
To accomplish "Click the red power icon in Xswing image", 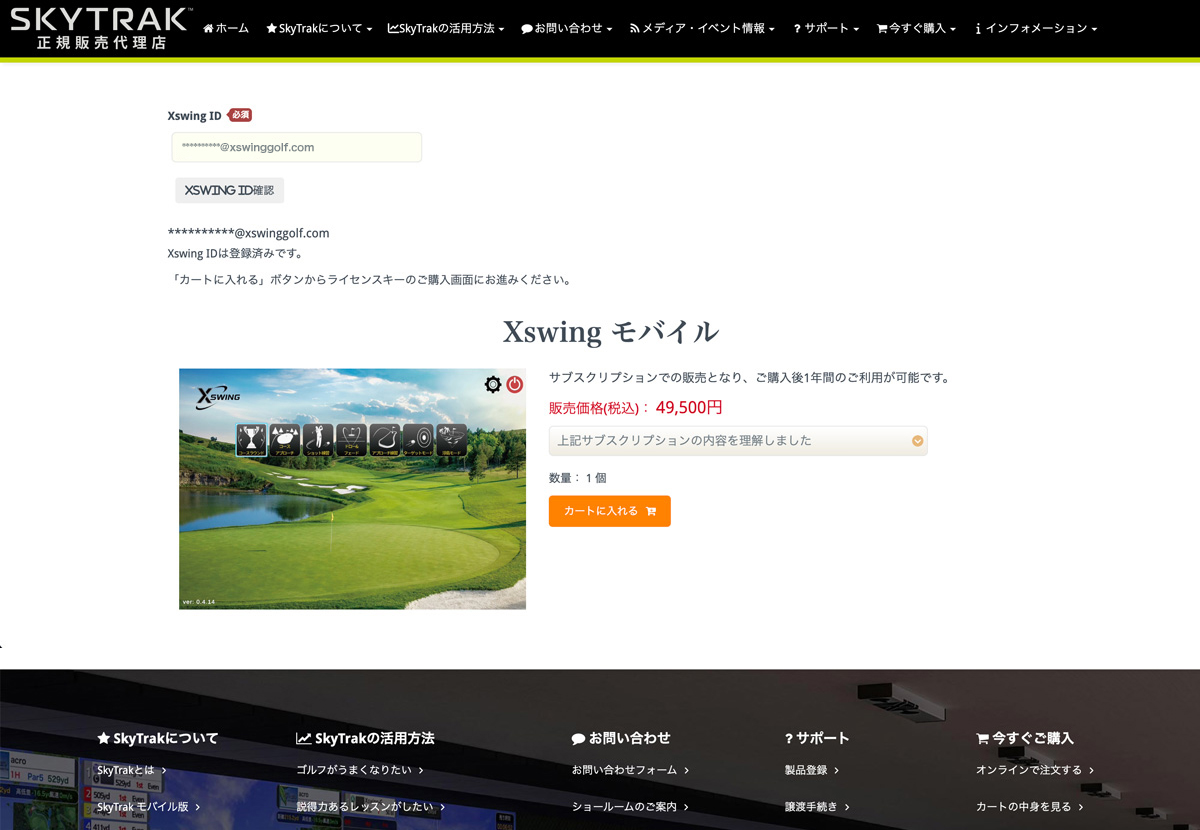I will tap(514, 385).
